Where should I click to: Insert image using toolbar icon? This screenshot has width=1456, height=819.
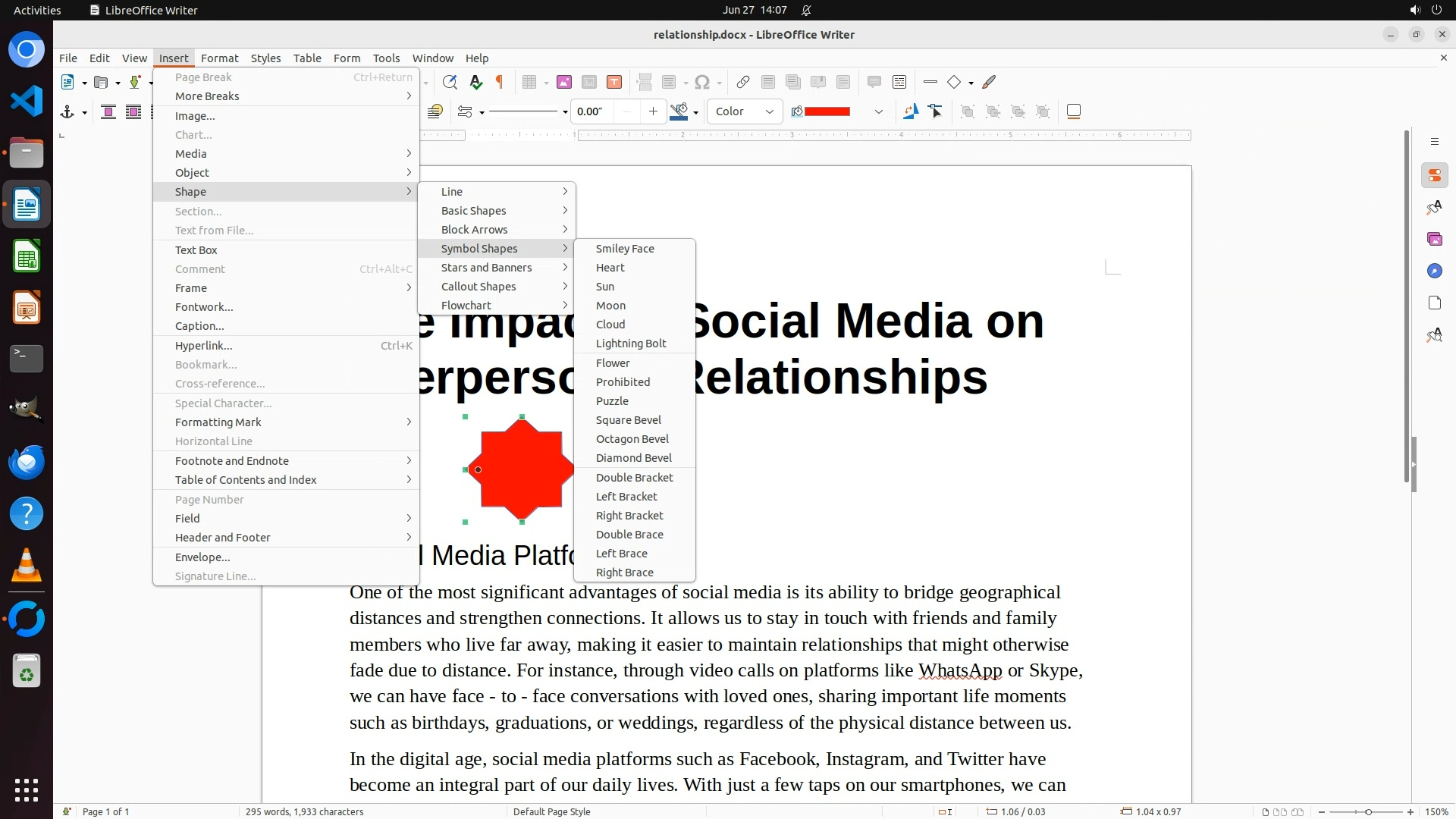point(563,82)
